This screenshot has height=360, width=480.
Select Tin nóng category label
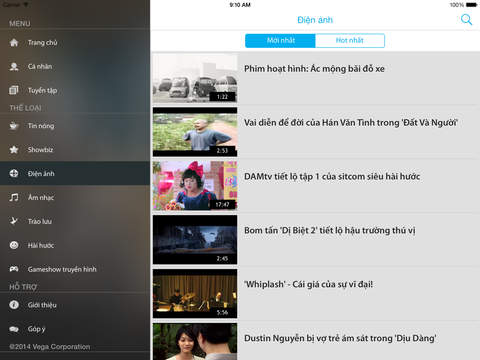(x=41, y=126)
